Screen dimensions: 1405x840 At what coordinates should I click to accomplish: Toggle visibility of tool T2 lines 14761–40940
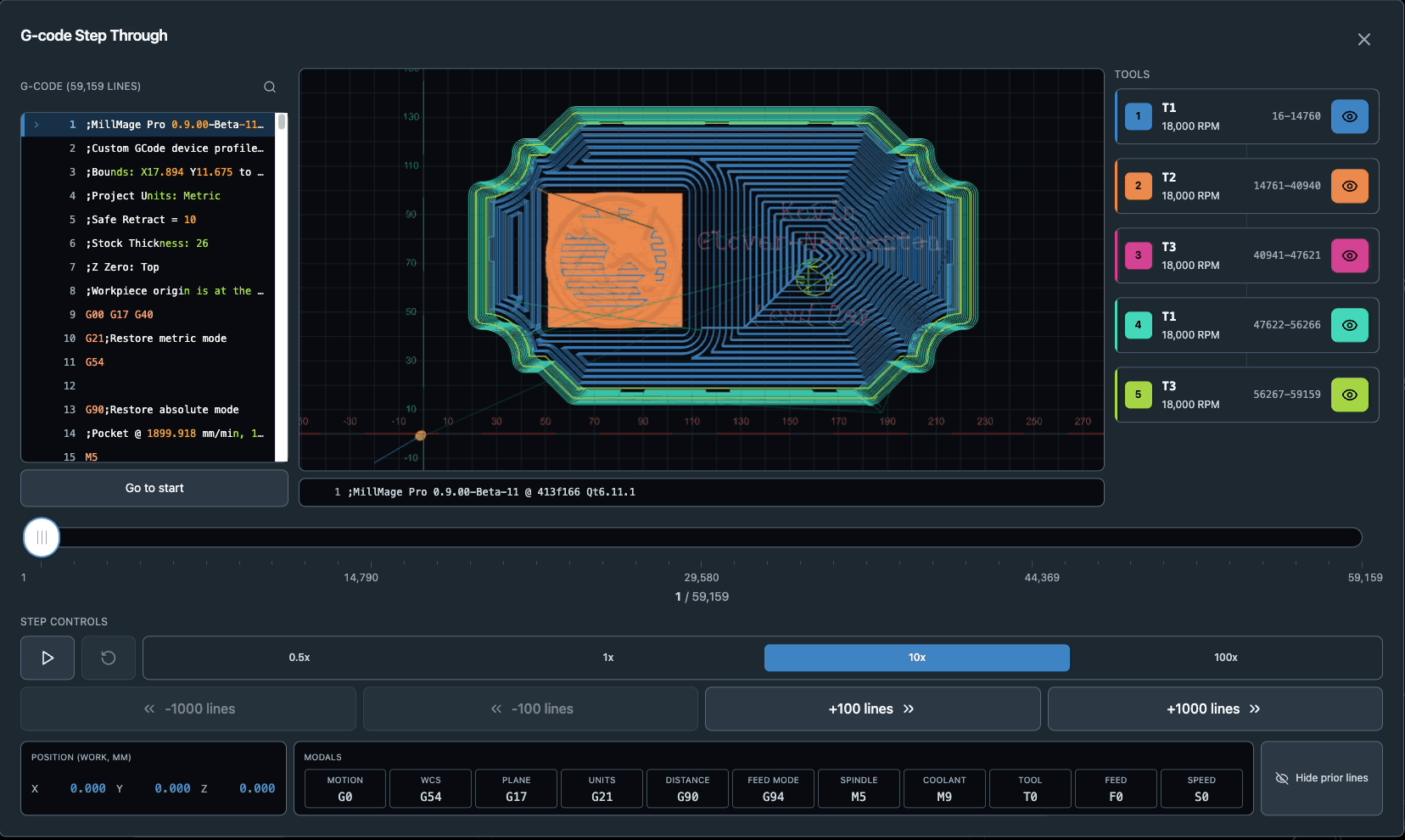pos(1350,186)
